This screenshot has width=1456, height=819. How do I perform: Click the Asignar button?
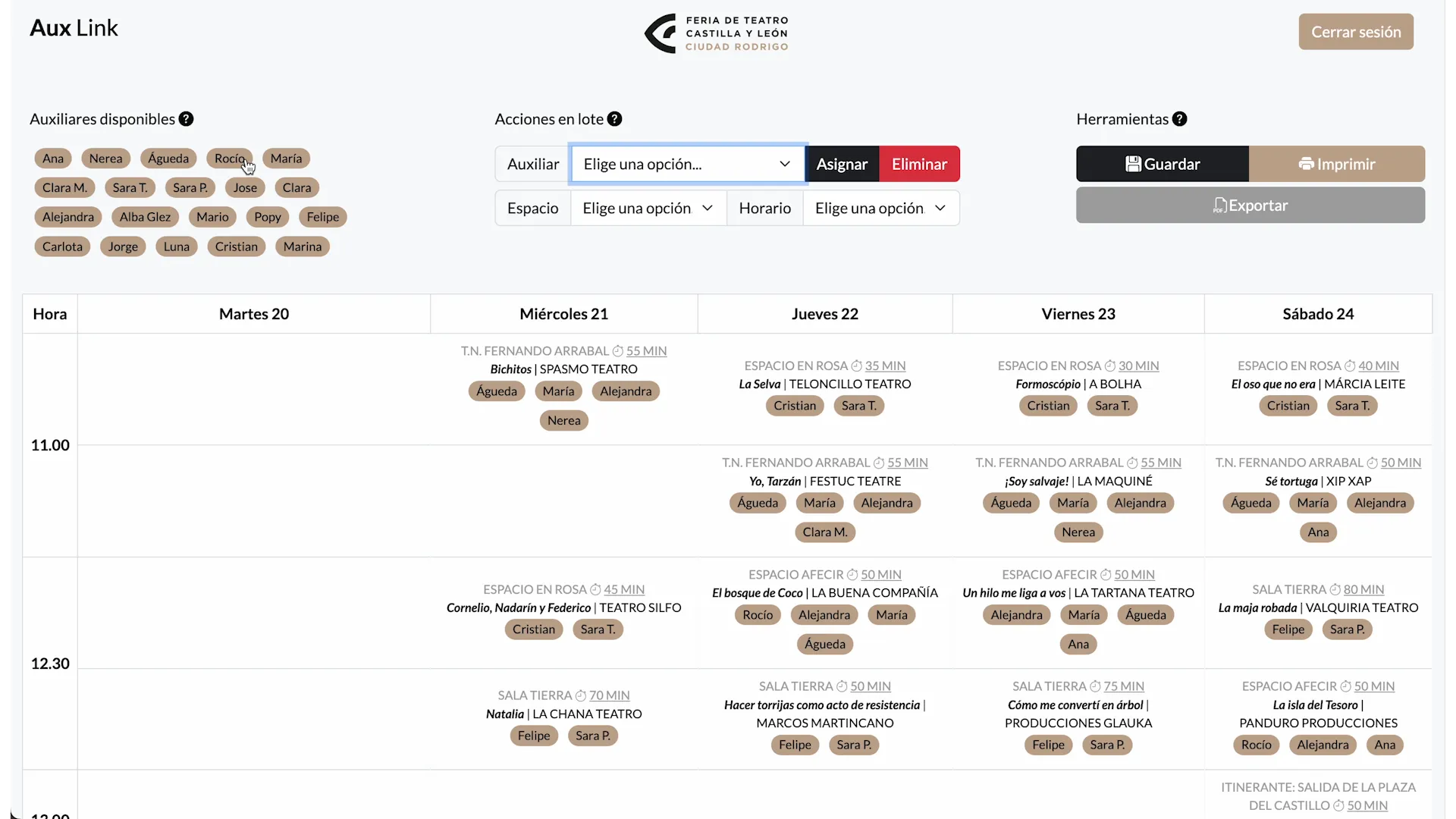pos(842,164)
